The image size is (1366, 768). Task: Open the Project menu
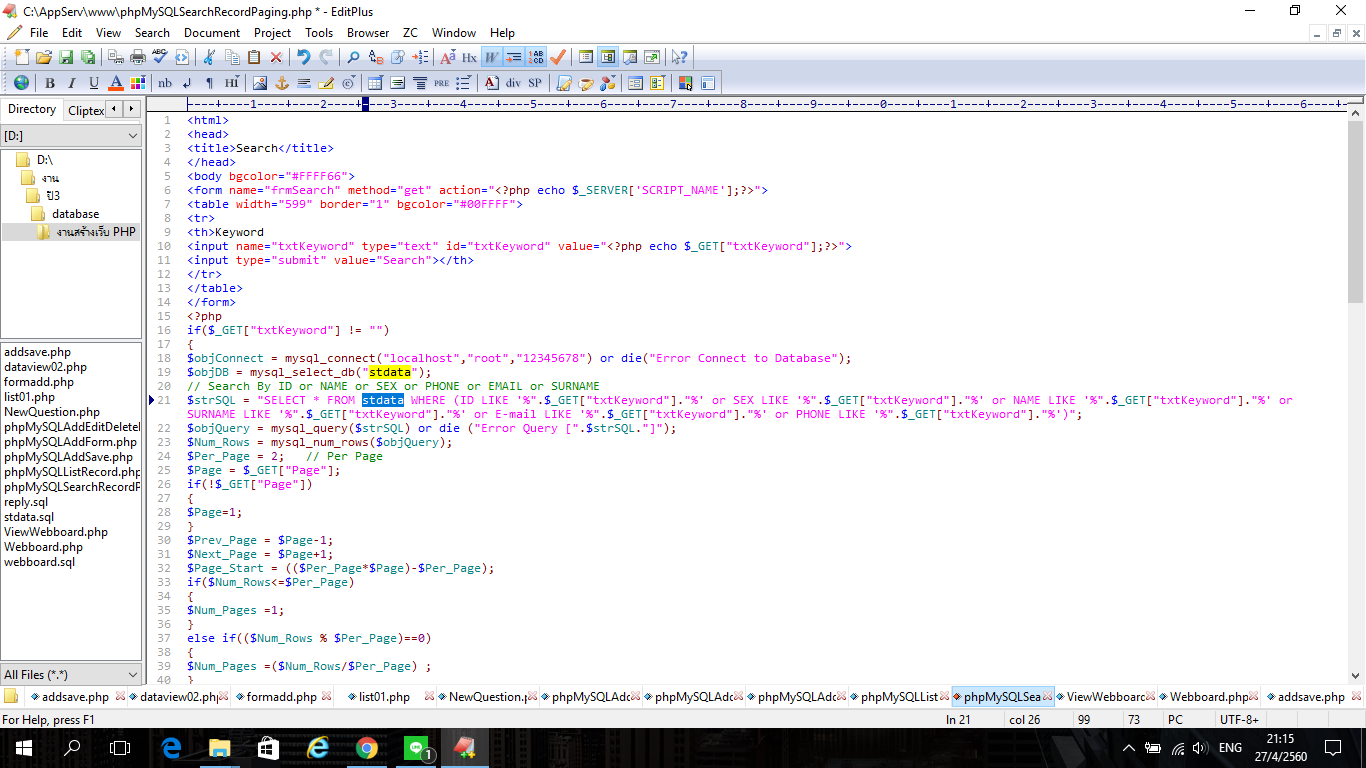coord(273,33)
